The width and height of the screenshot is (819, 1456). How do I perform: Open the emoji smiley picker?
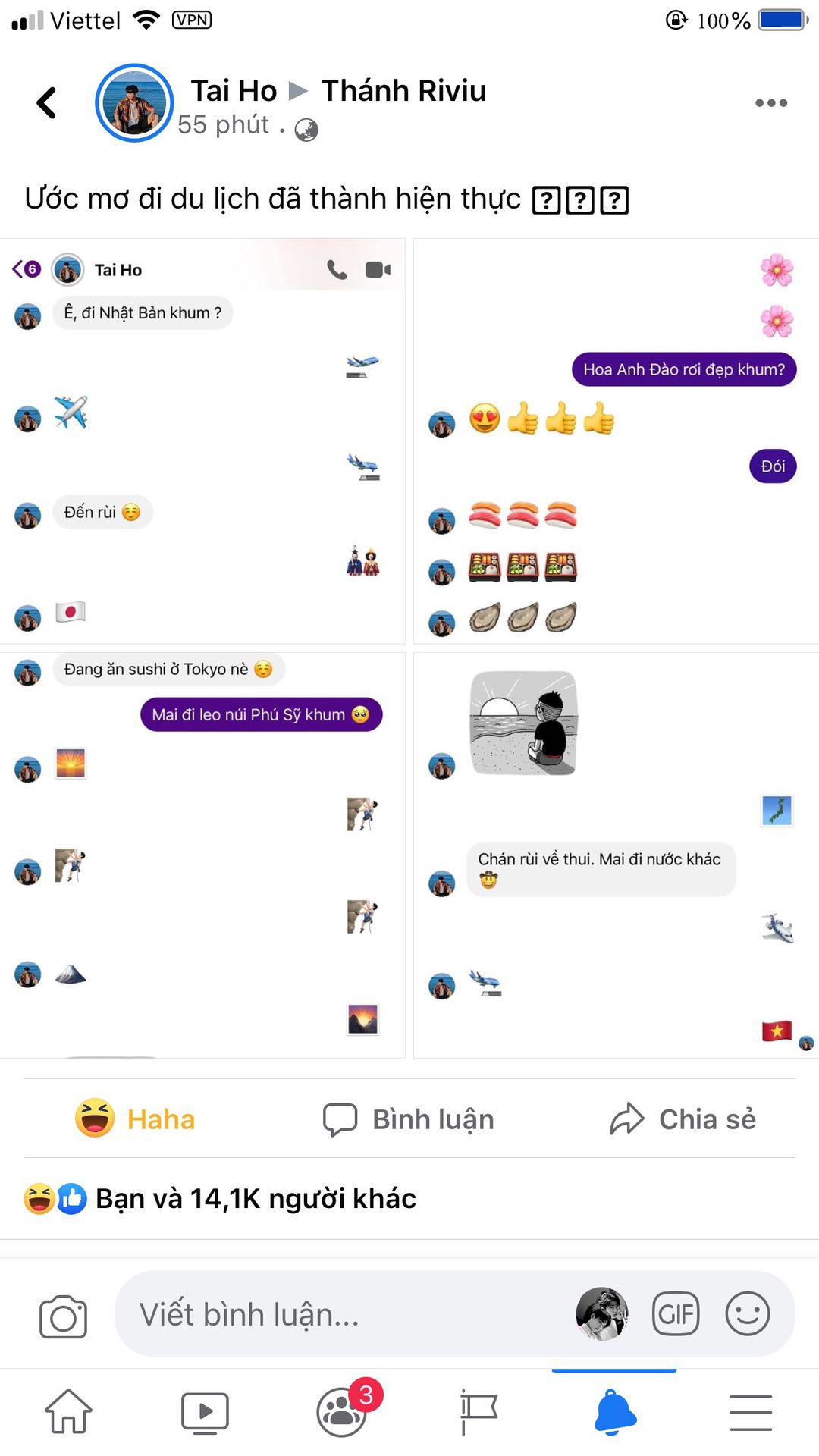tap(748, 1313)
